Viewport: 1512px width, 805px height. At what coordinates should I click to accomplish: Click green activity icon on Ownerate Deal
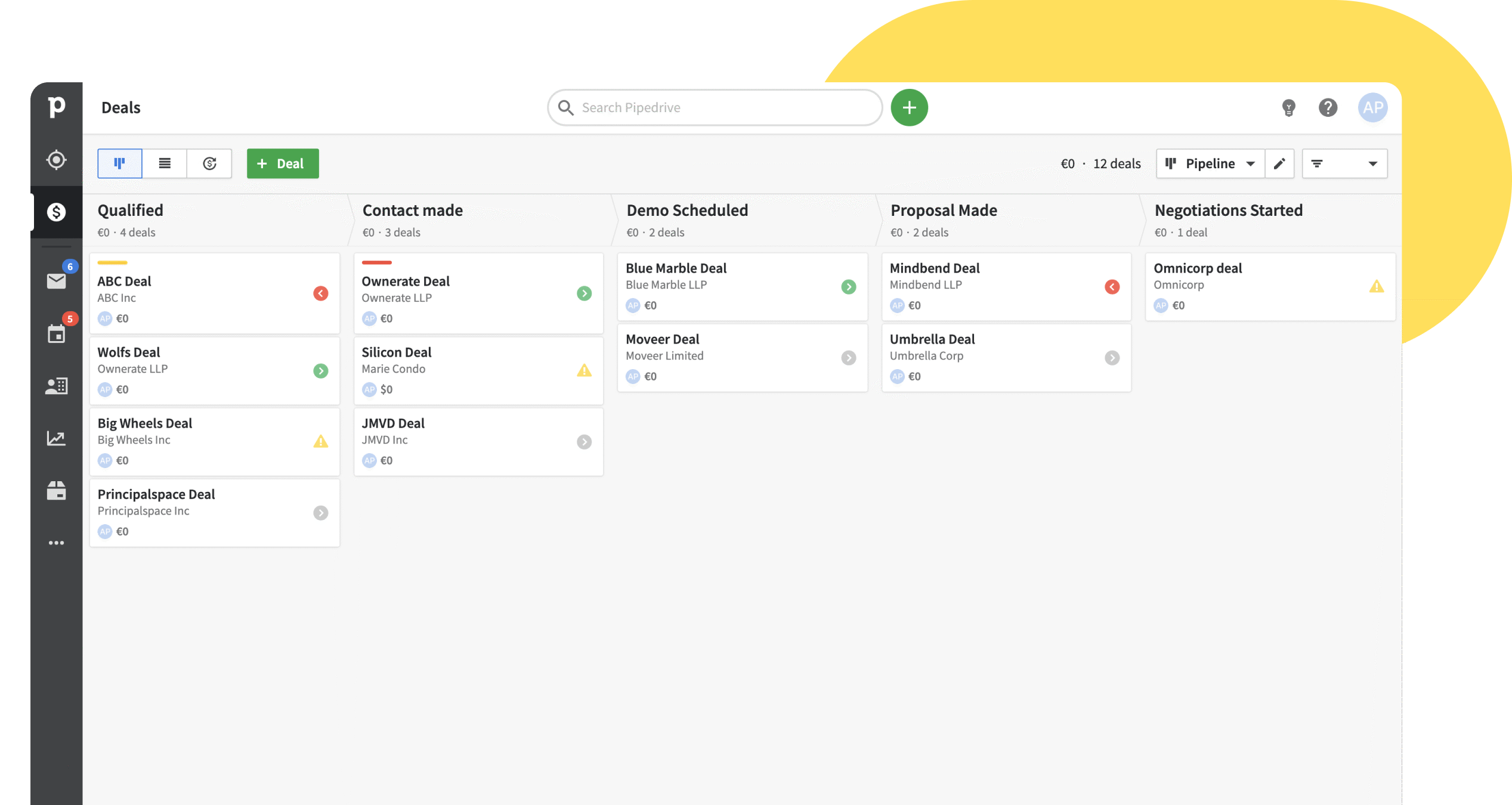[x=585, y=293]
